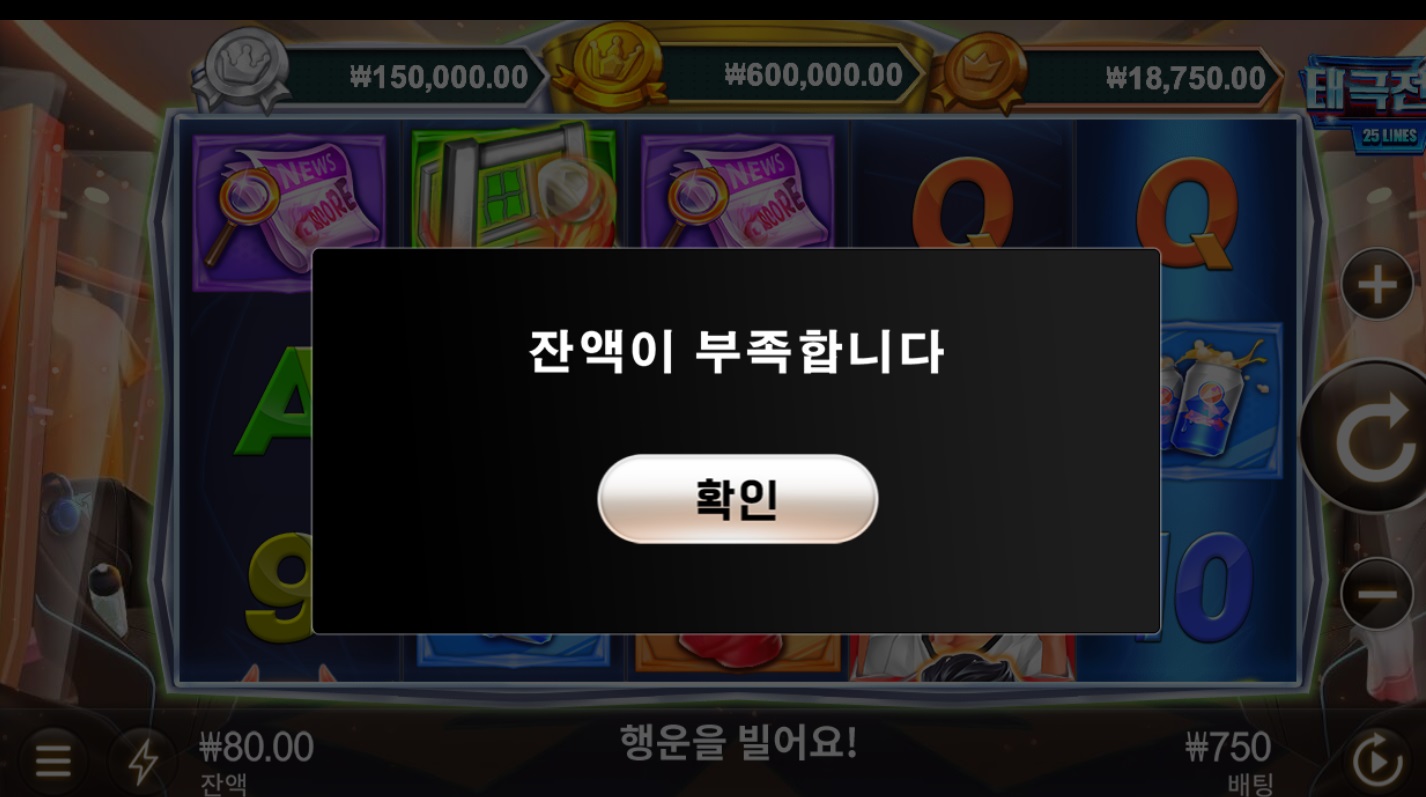The height and width of the screenshot is (797, 1426).
Task: Tap the ₩80.00 balance display
Action: coord(256,747)
